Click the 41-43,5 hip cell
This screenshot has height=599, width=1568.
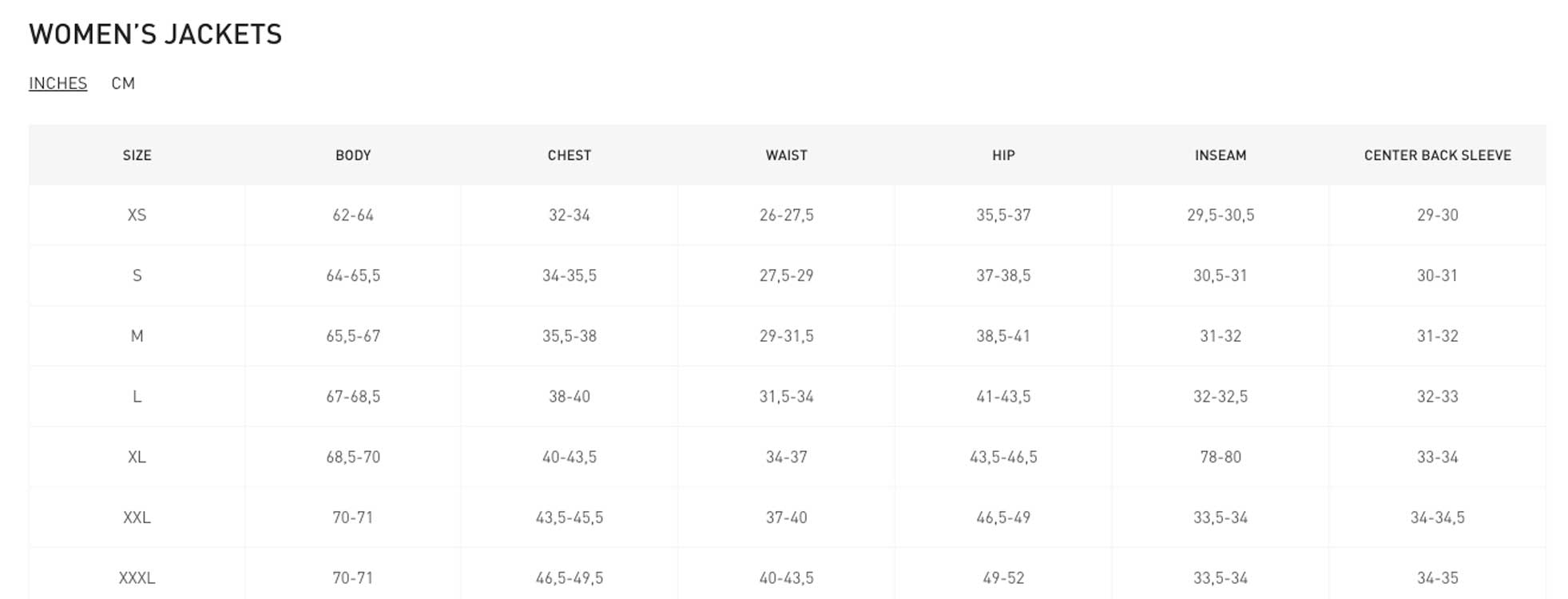click(x=1003, y=396)
